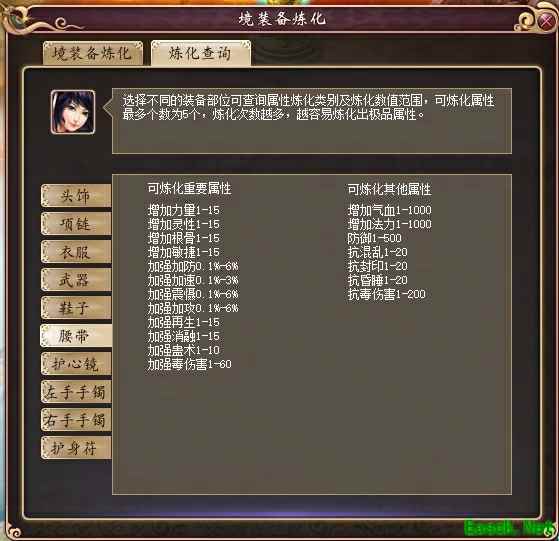Click the 可炼化其他属性 column header
This screenshot has height=541, width=559.
tap(389, 189)
